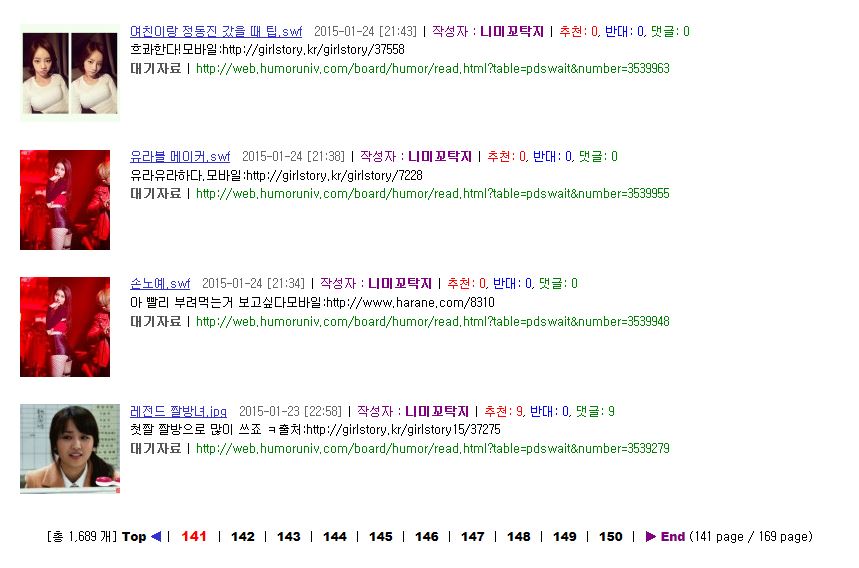This screenshot has width=859, height=568.
Task: Go to page 145
Action: click(381, 537)
